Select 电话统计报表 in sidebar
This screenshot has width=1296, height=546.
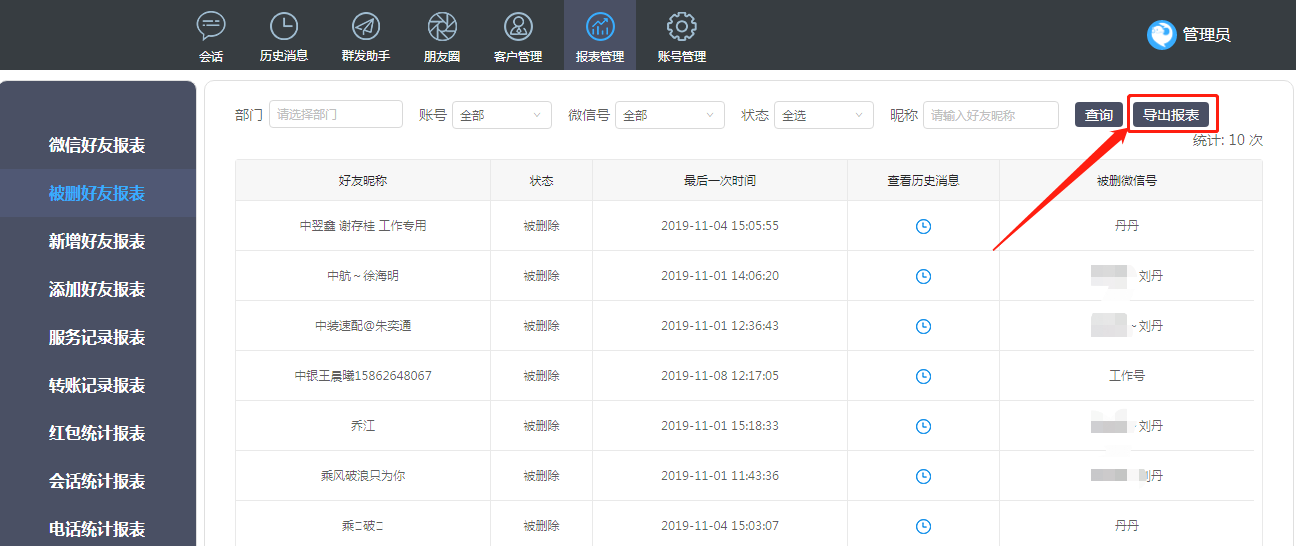[97, 528]
